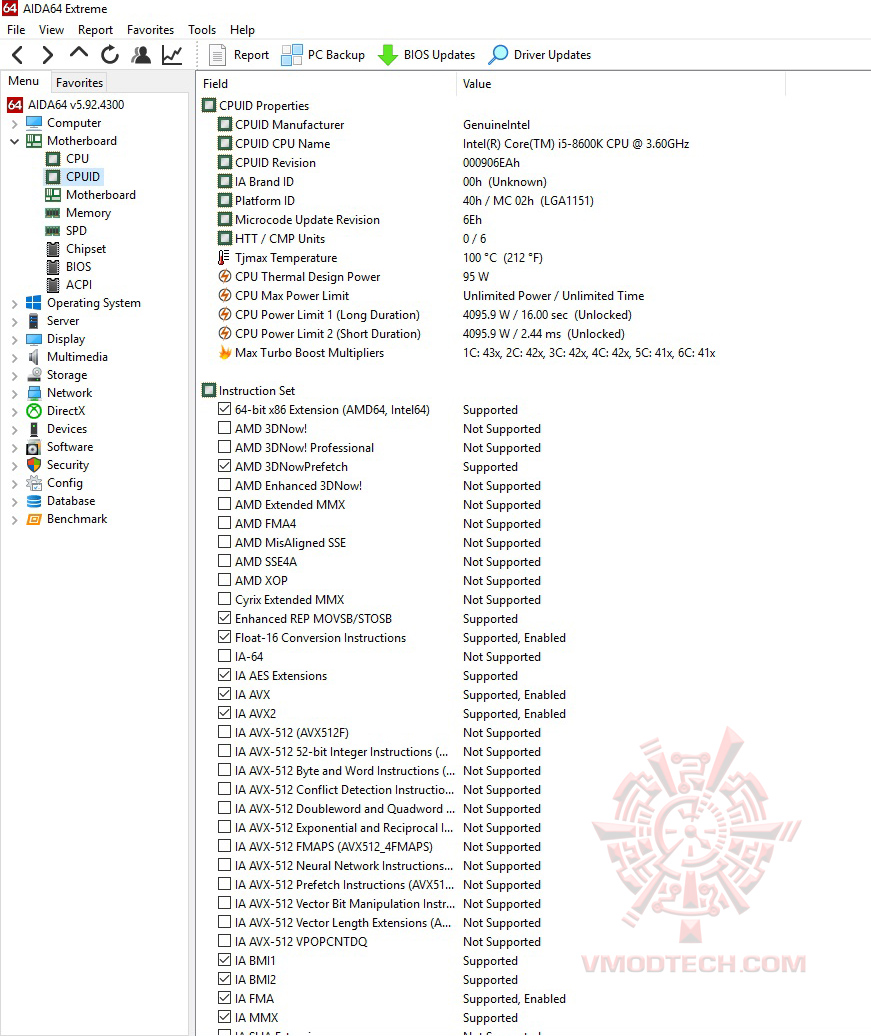Select the SPD tree item

pyautogui.click(x=76, y=231)
